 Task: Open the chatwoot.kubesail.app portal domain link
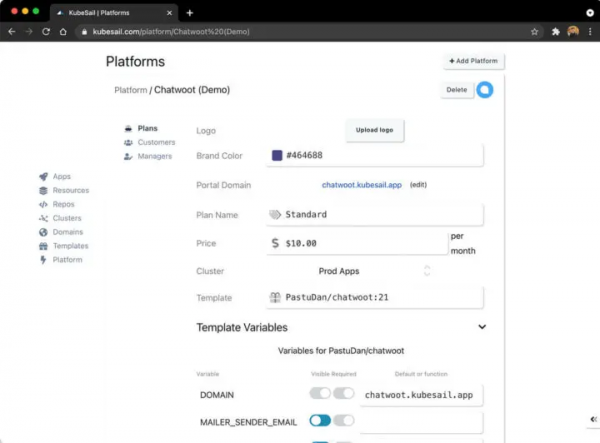(x=361, y=185)
